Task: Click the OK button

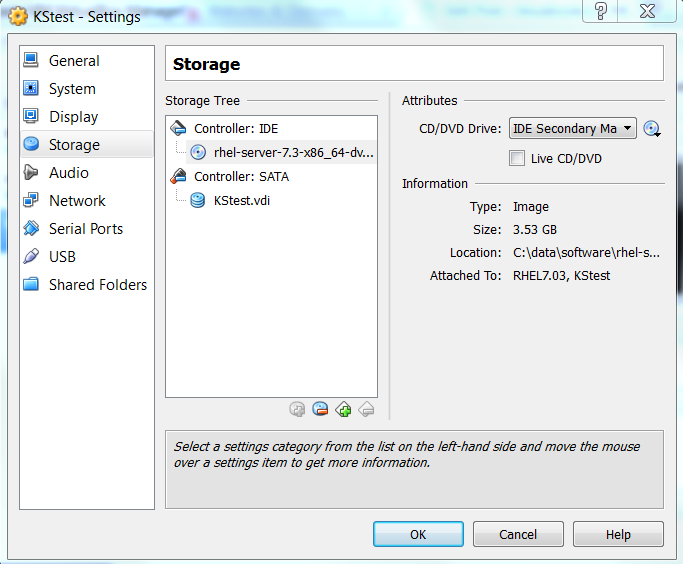Action: click(x=418, y=534)
